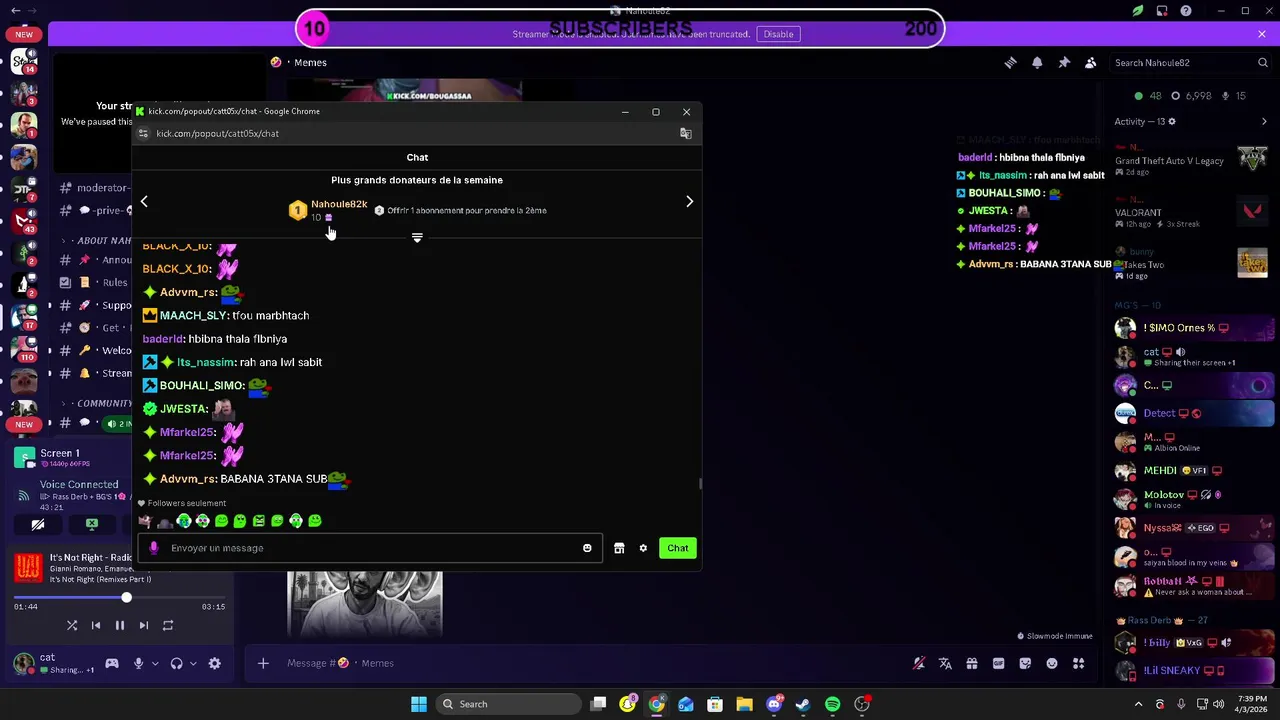This screenshot has height=720, width=1280.
Task: Open Kick chat settings gear
Action: (643, 548)
